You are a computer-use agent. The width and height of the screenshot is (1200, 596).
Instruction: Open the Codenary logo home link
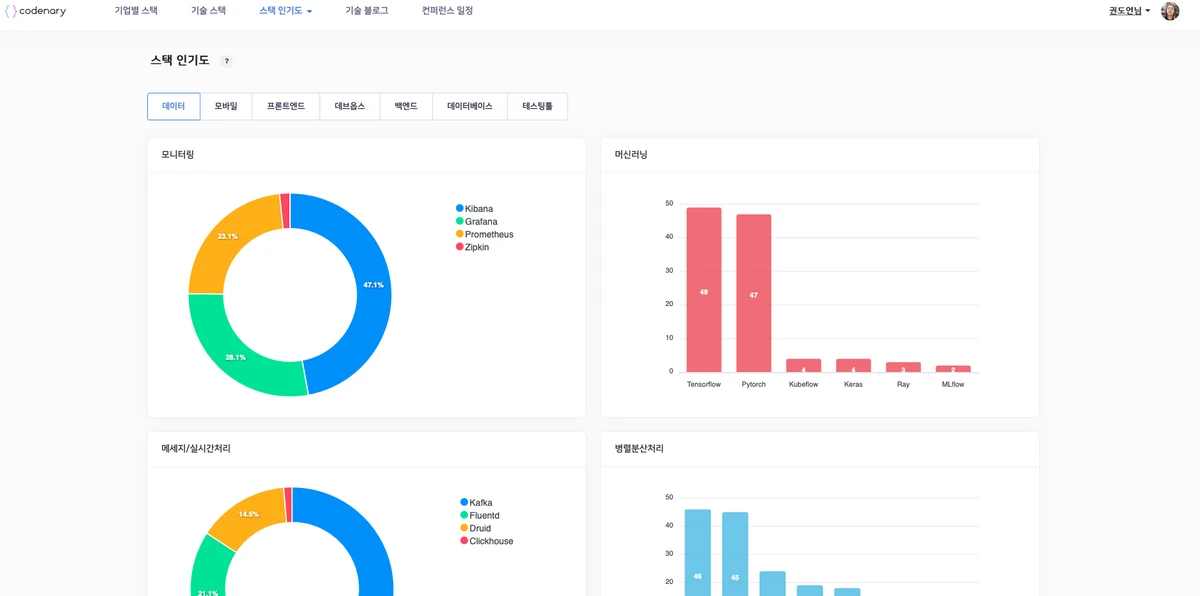tap(36, 11)
